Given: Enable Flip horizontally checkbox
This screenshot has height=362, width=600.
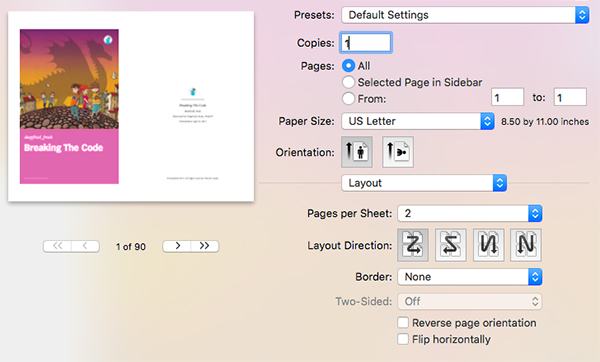Looking at the screenshot, I should tap(403, 339).
